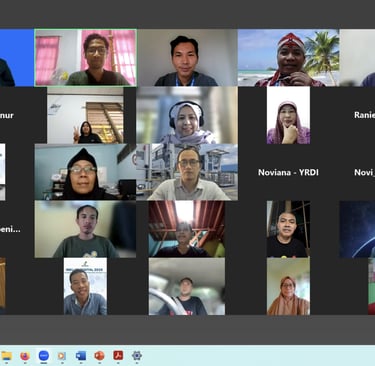Open Microsoft Word from the taskbar
This screenshot has height=366, width=375.
tap(81, 356)
